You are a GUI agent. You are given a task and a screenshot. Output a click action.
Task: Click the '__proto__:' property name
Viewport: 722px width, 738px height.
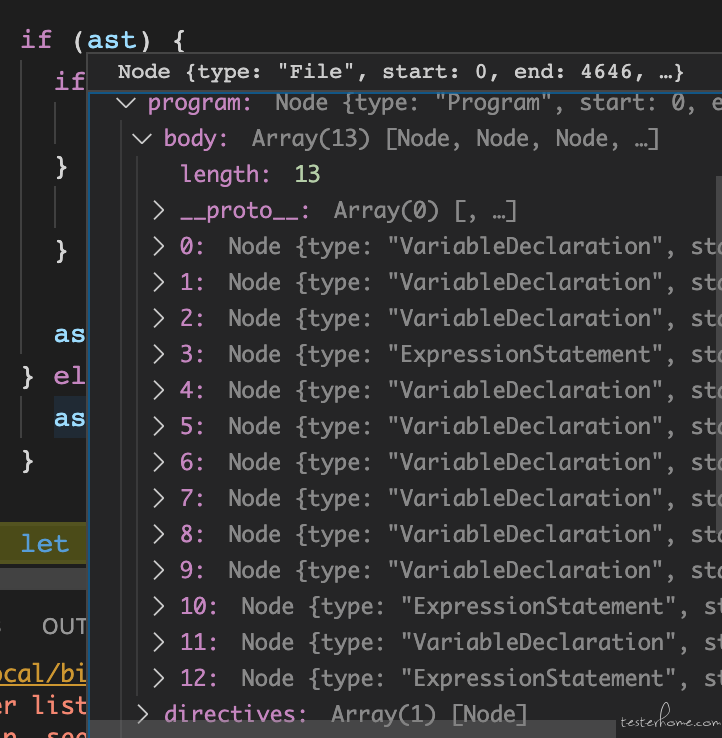coord(245,211)
